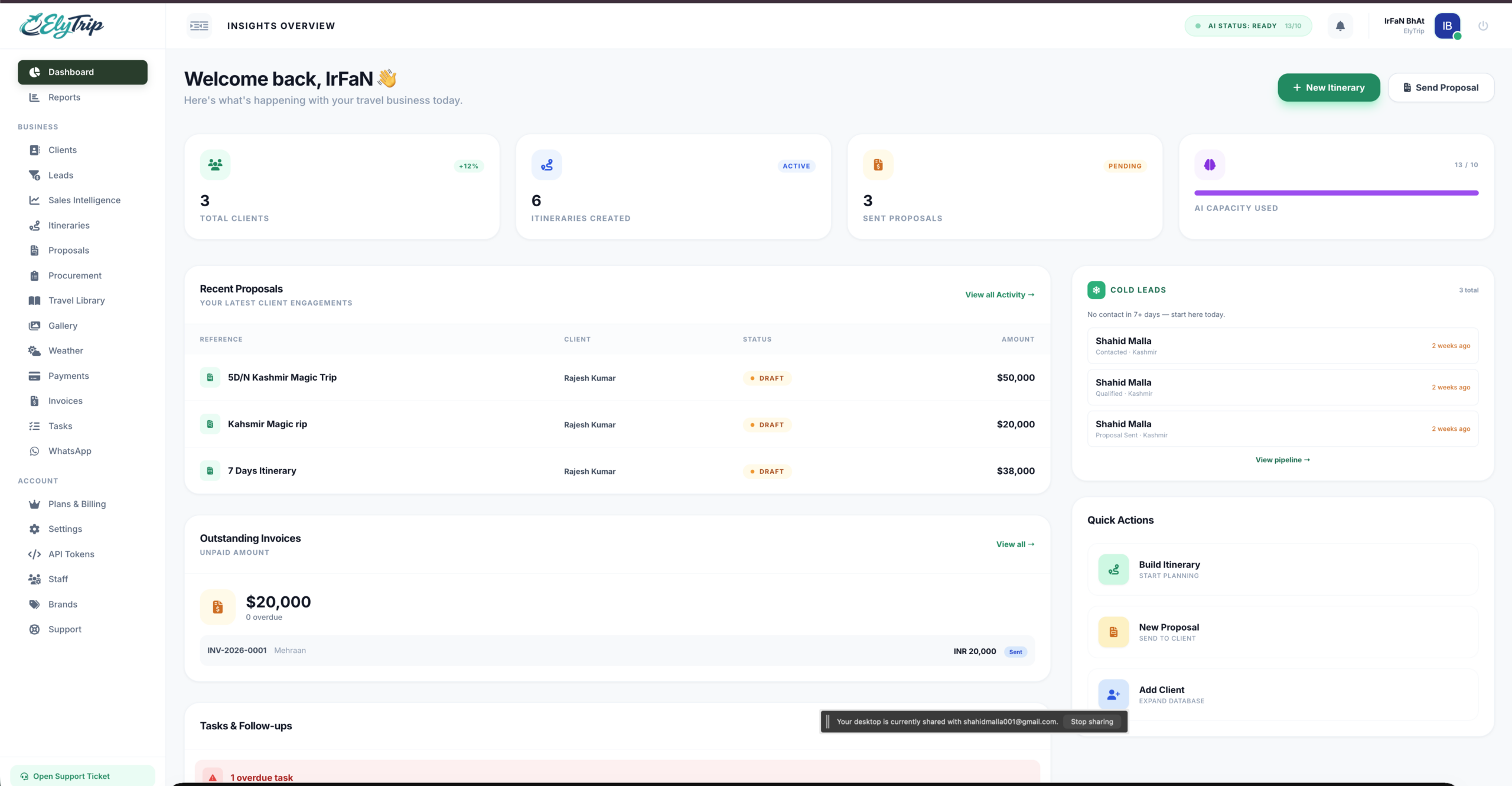Click the New Itinerary button
Viewport: 1512px width, 786px height.
tap(1329, 87)
